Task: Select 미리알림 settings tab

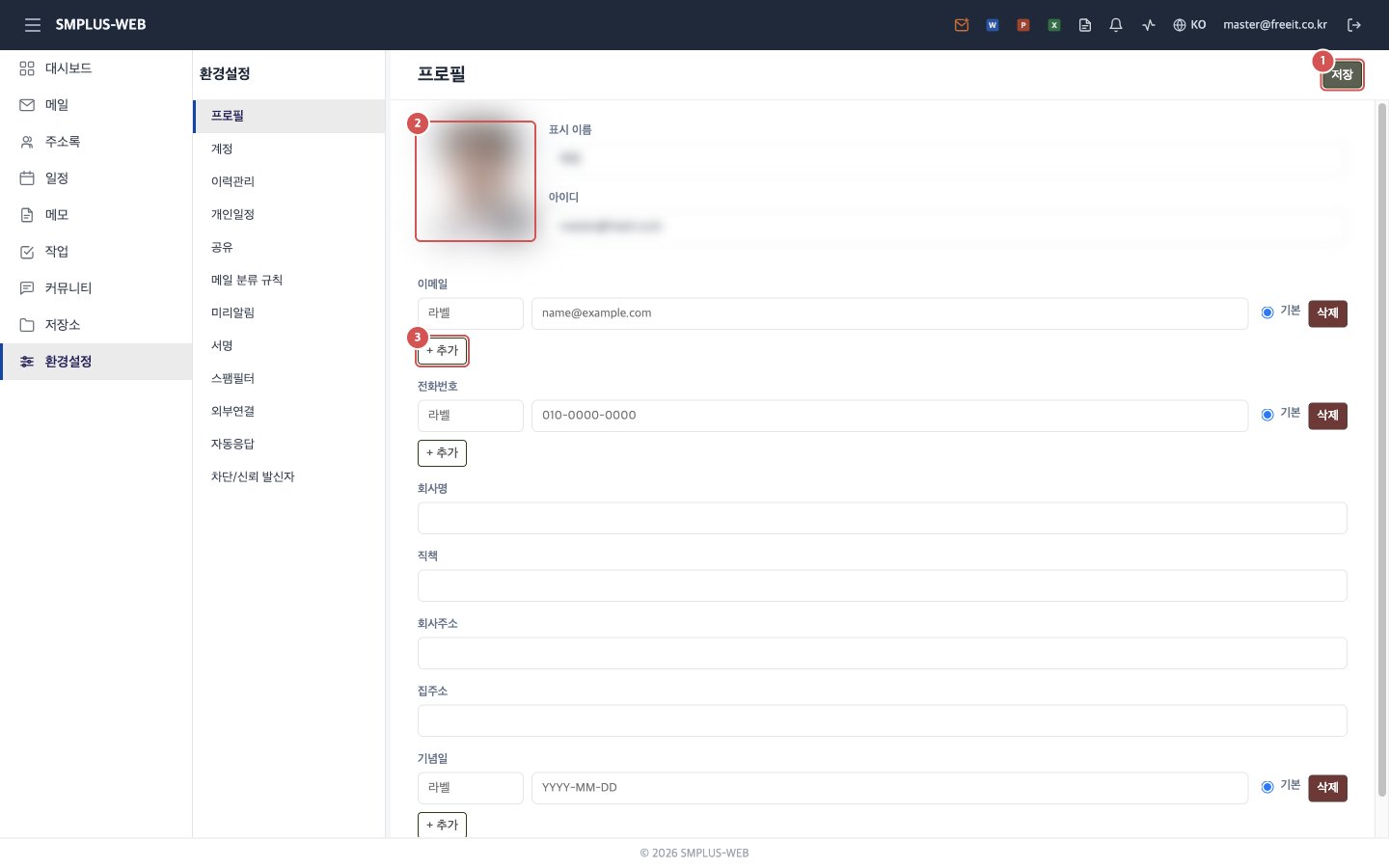Action: click(289, 312)
